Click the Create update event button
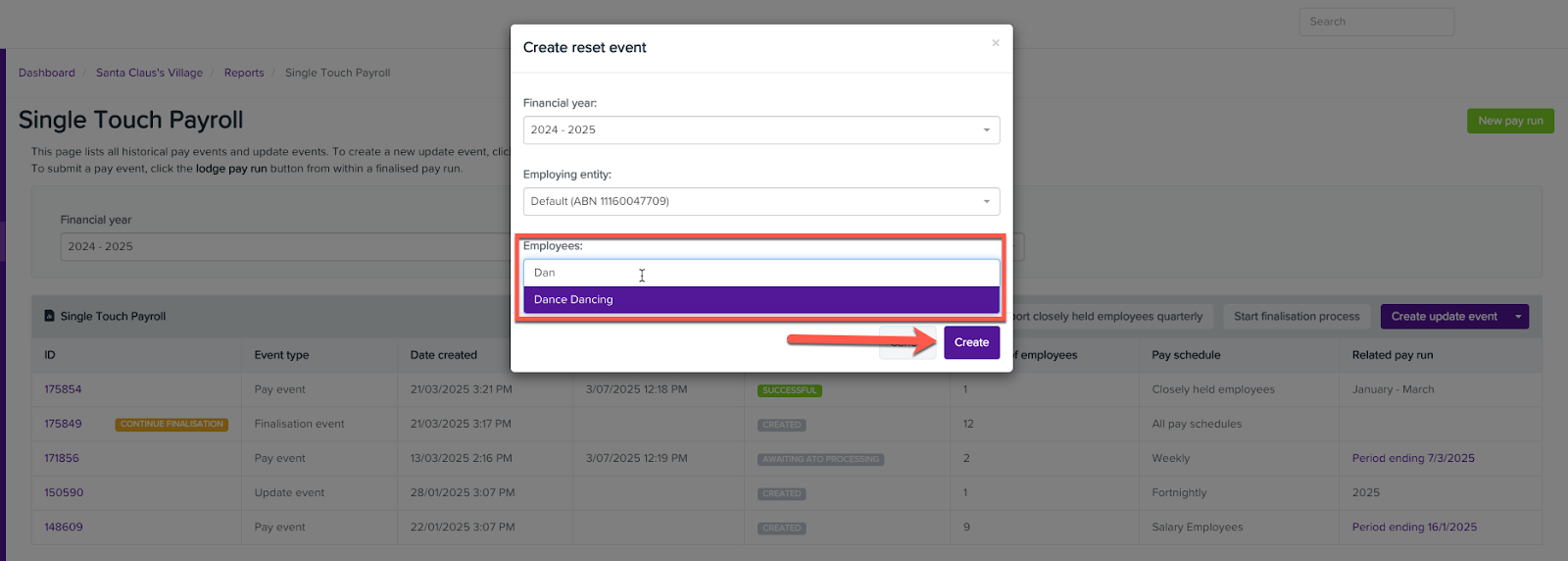This screenshot has height=561, width=1568. tap(1444, 317)
